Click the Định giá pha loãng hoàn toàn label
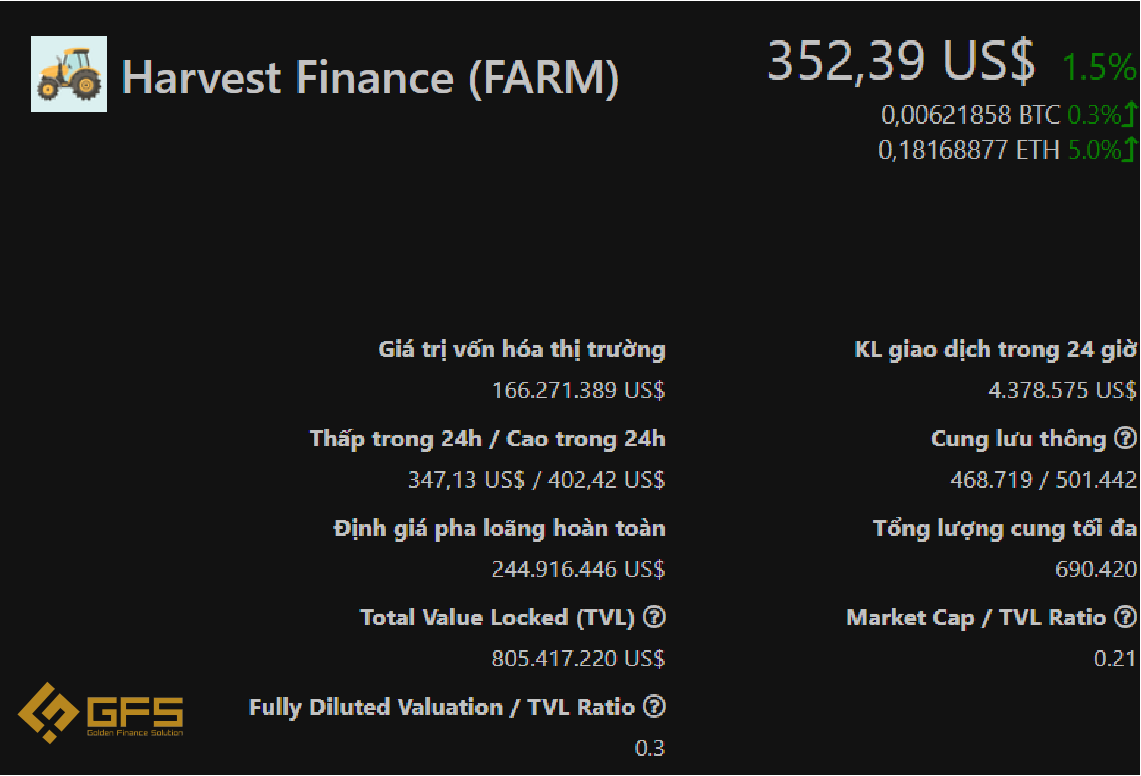1141x776 pixels. click(x=499, y=528)
